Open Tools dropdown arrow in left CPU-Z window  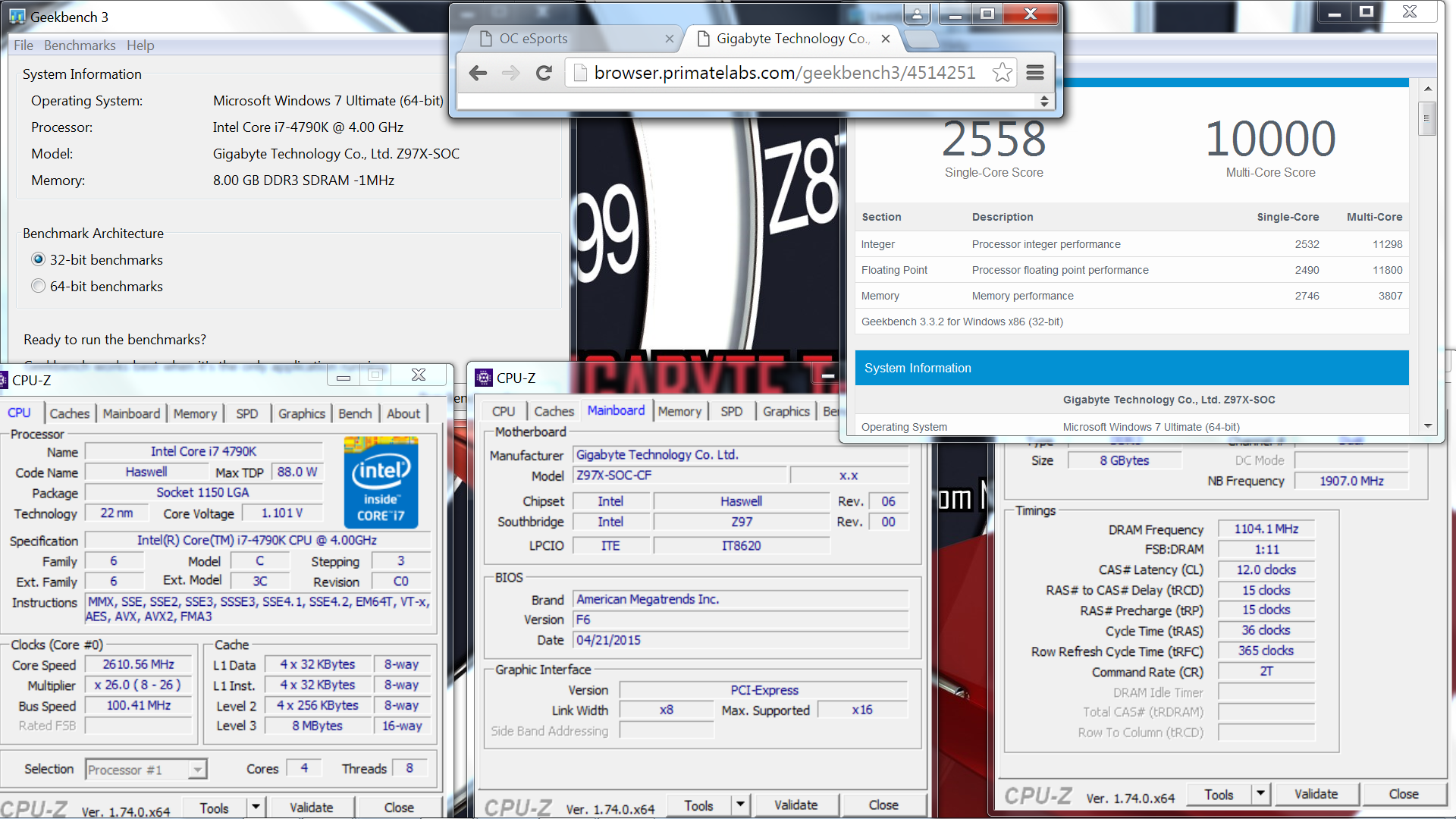click(256, 807)
